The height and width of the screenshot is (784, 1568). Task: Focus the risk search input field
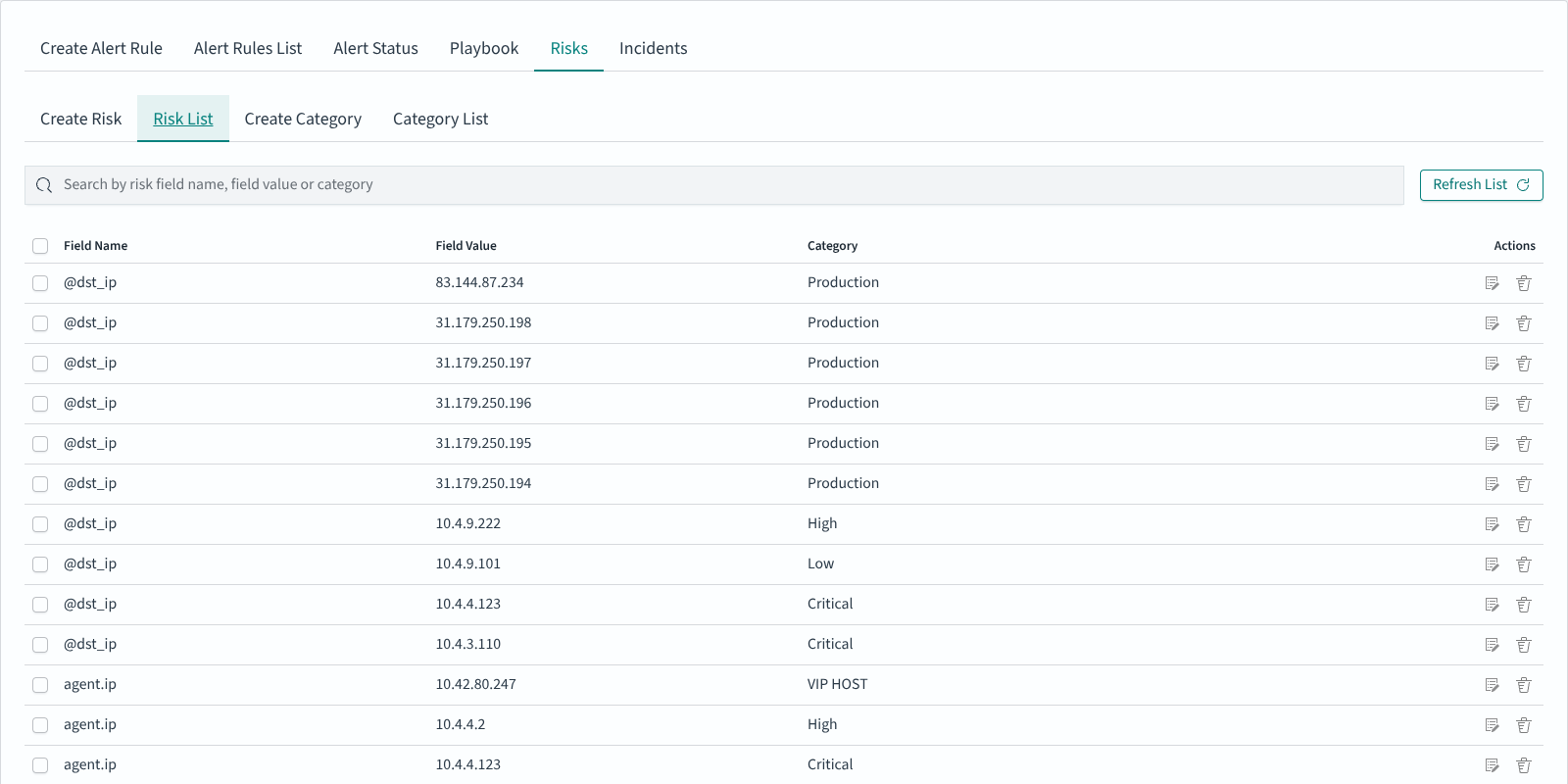[714, 185]
